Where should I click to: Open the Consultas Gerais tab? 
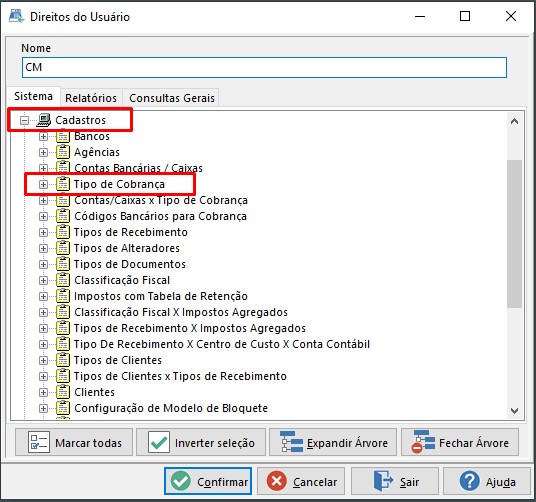172,98
